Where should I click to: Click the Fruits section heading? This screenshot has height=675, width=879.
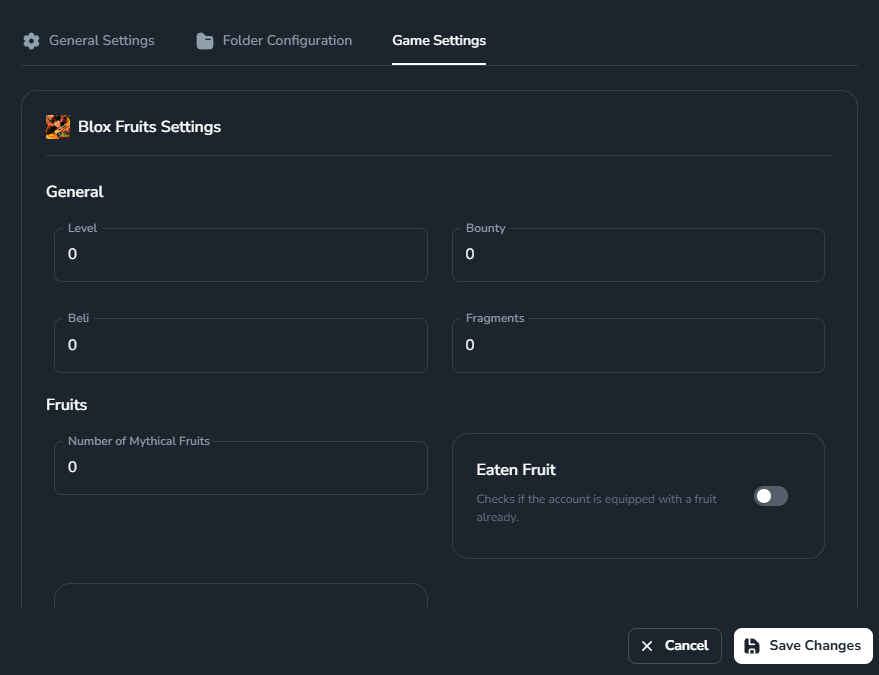tap(66, 404)
